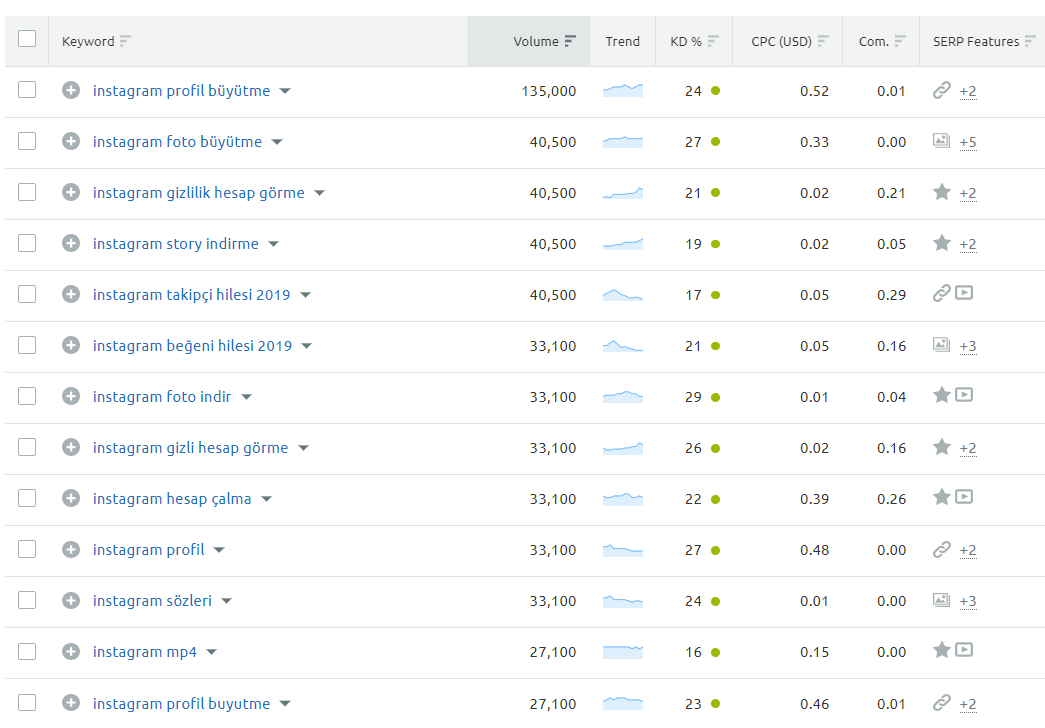Viewport: 1045px width, 728px height.
Task: Select checkbox for 'instagram mp4' row
Action: [x=27, y=651]
